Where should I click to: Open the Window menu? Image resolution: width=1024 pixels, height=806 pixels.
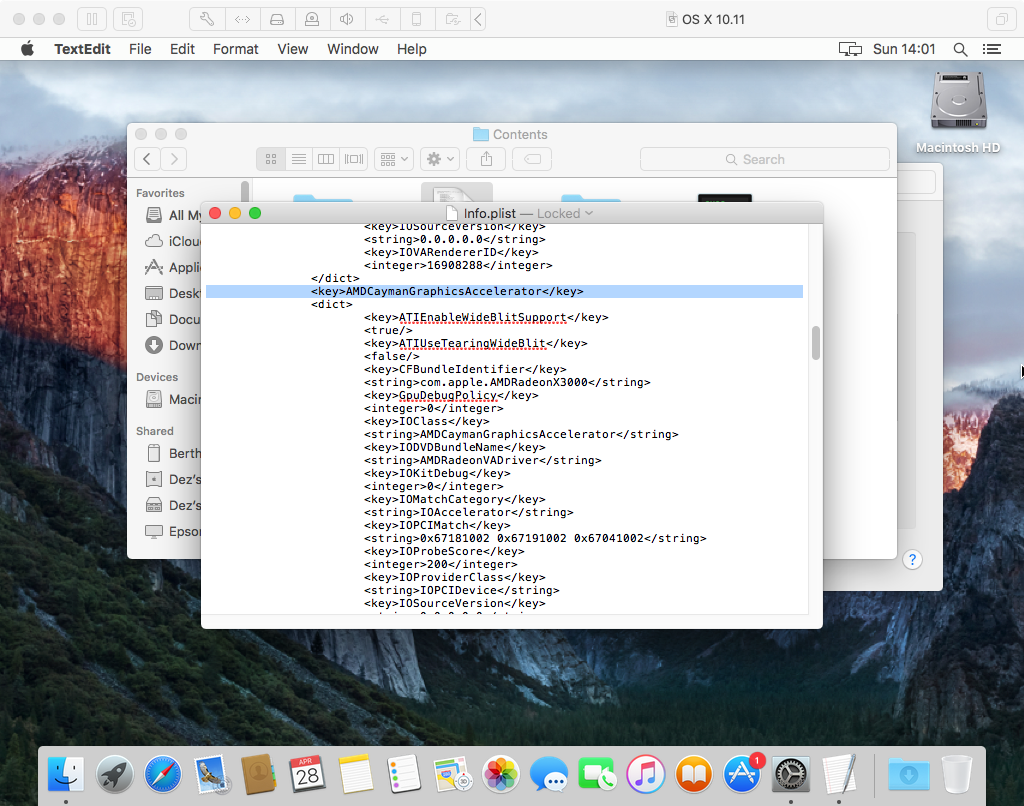[x=353, y=49]
